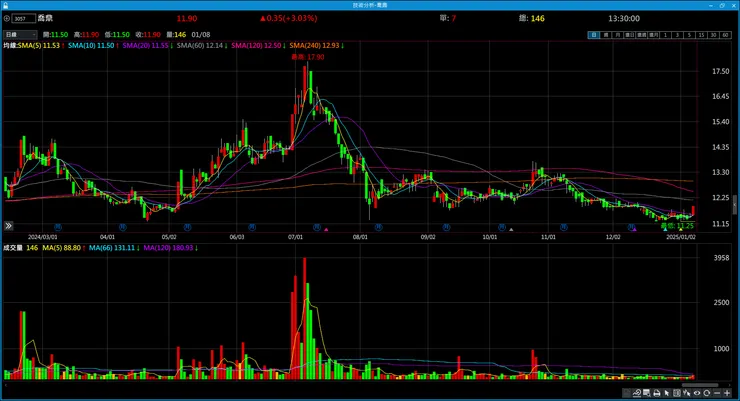Click the drawing tool icon in bottom toolbar
The width and height of the screenshot is (740, 401).
pos(637,393)
